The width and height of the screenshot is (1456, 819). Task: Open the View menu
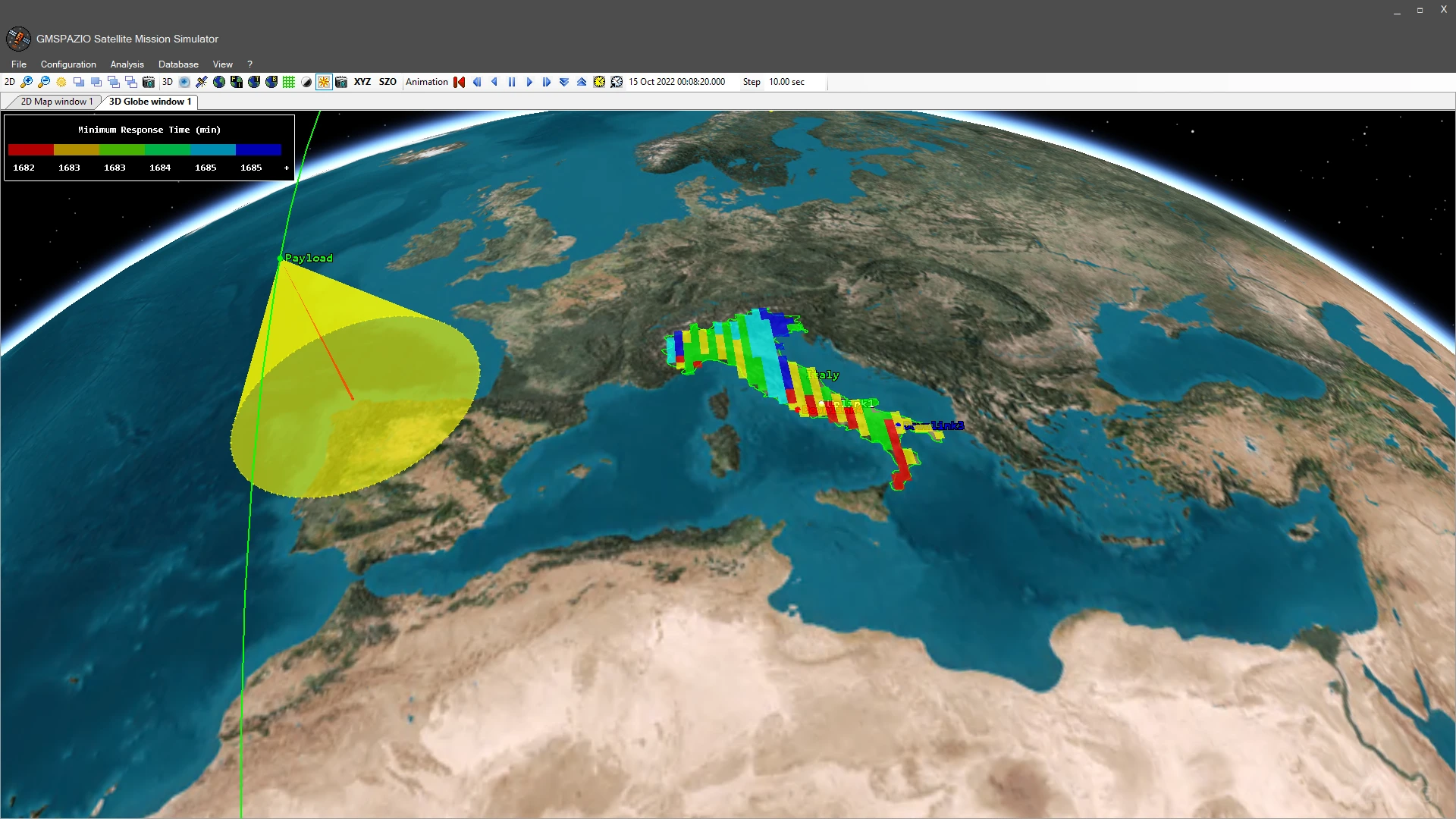tap(222, 64)
